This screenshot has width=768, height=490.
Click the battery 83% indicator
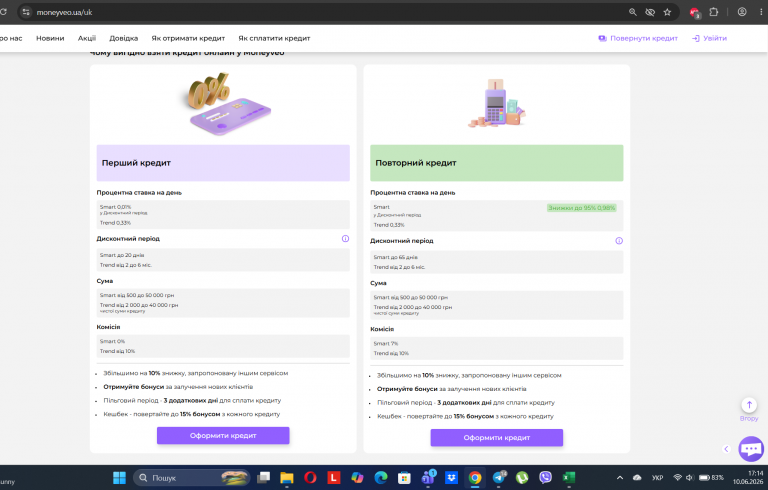click(x=711, y=478)
